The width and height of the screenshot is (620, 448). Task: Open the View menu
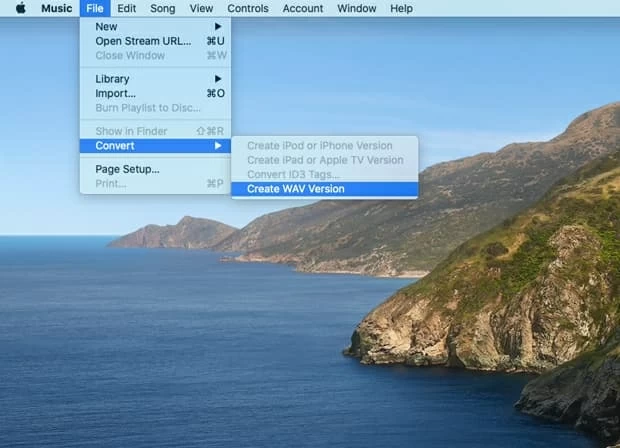click(201, 8)
